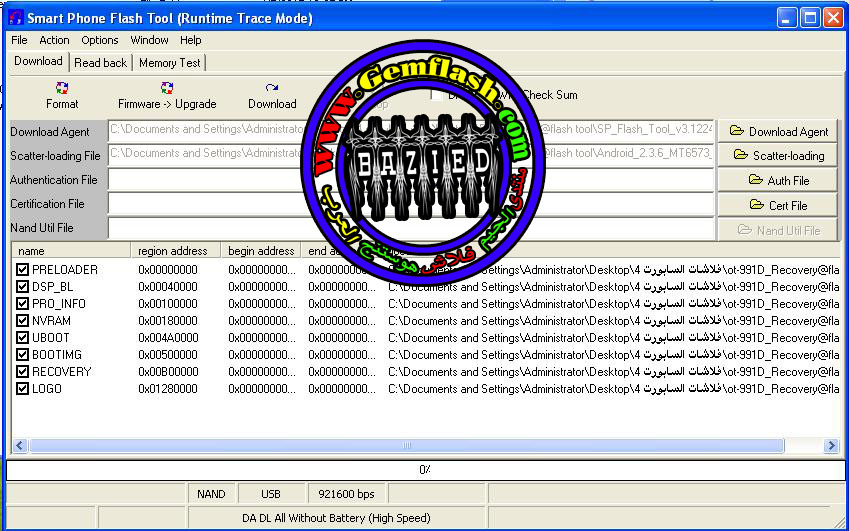
Task: Click the Scatter-loading File path field
Action: tap(412, 155)
